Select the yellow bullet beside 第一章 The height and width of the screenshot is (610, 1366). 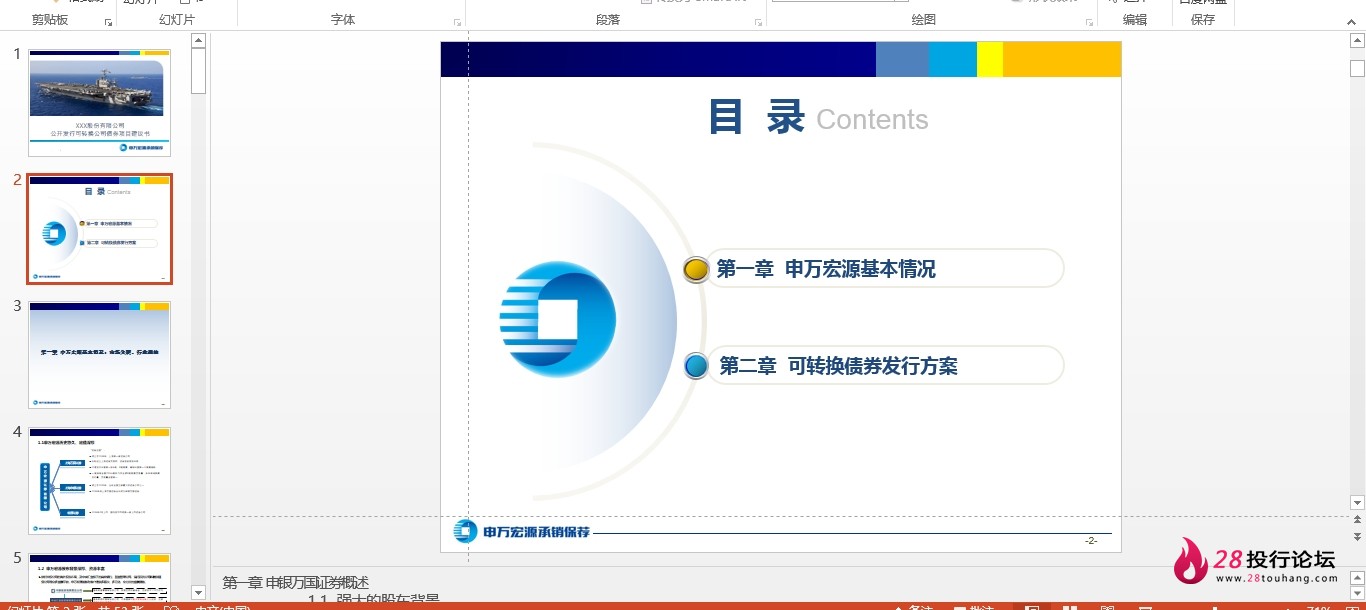click(696, 269)
